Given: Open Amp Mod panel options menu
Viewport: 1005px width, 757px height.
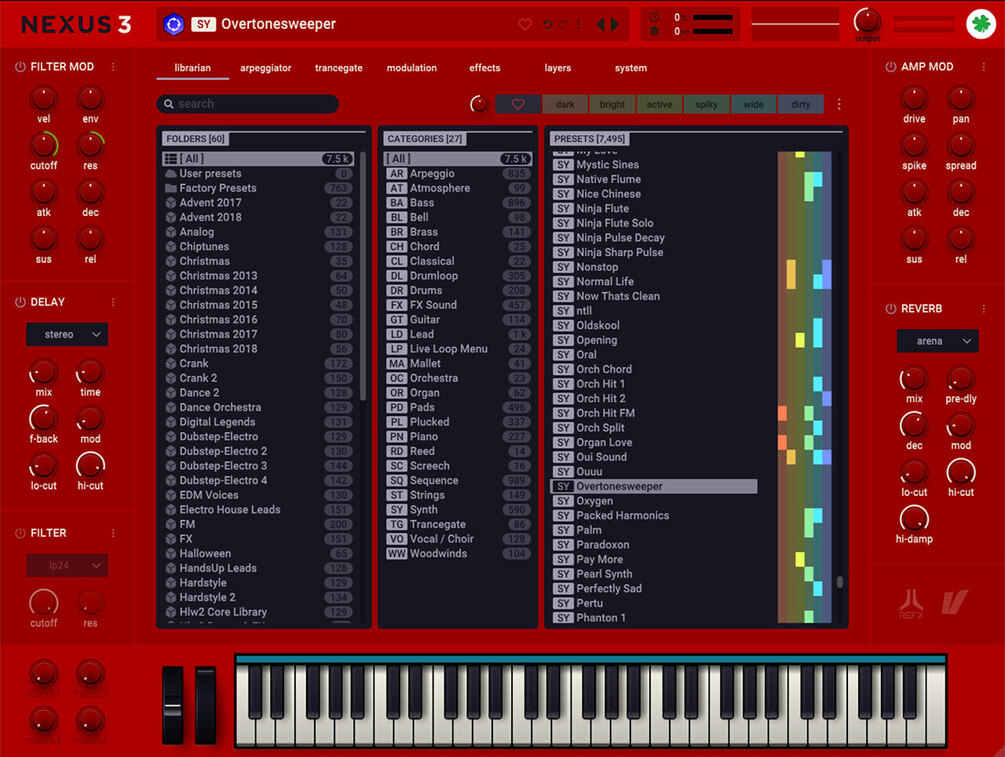Looking at the screenshot, I should click(984, 67).
